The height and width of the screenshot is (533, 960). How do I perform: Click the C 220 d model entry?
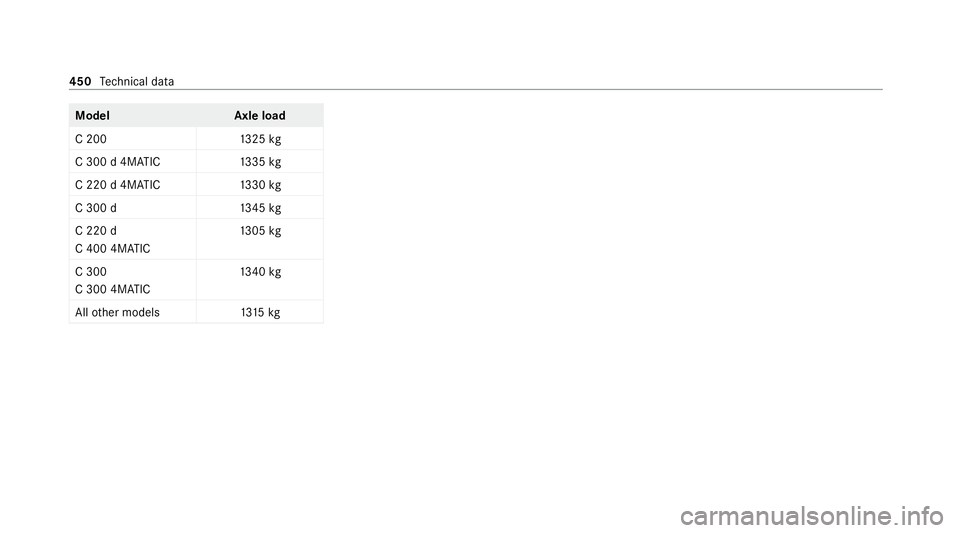(96, 231)
